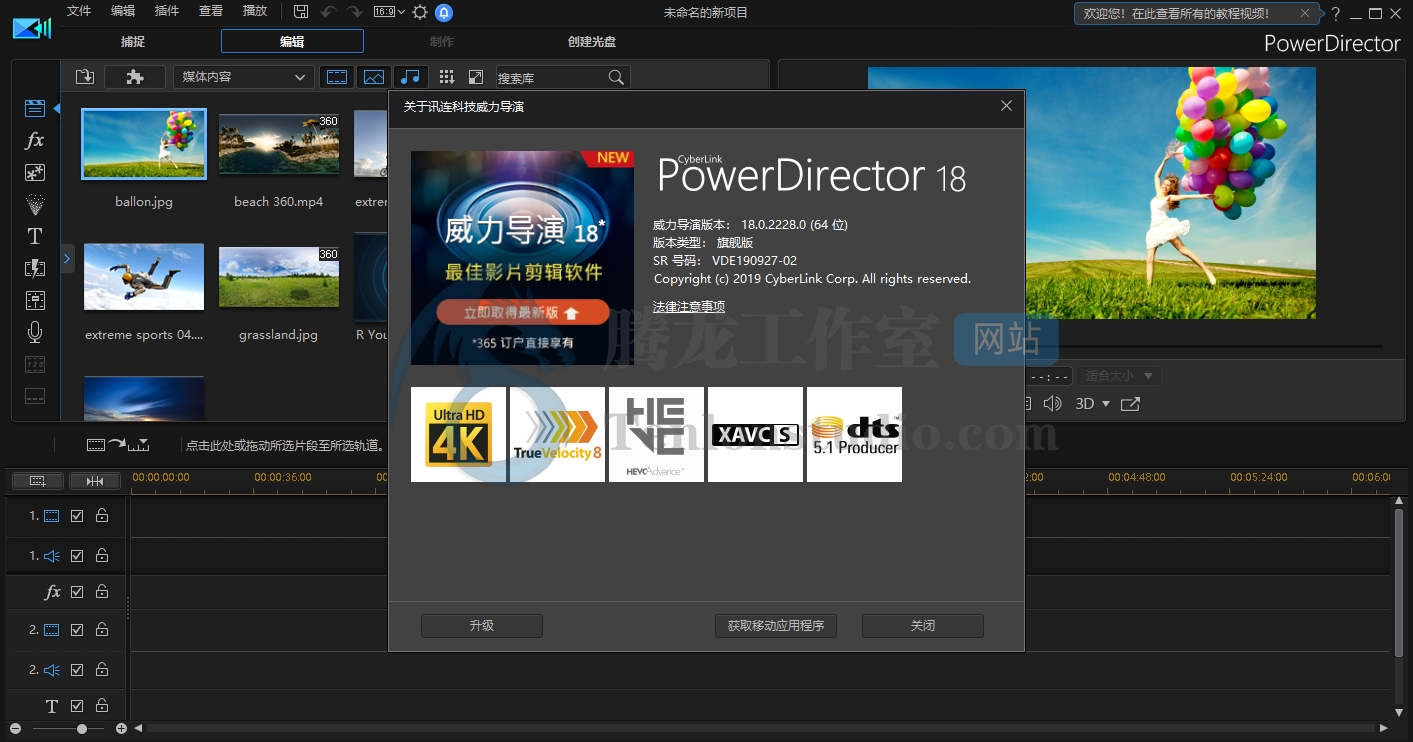Open the PiP Objects Room icon
The height and width of the screenshot is (742, 1413).
point(35,172)
